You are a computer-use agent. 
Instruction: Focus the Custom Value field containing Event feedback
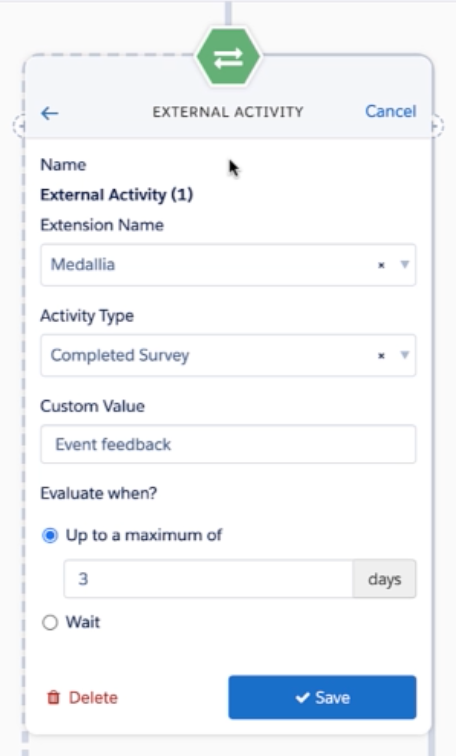(x=228, y=444)
